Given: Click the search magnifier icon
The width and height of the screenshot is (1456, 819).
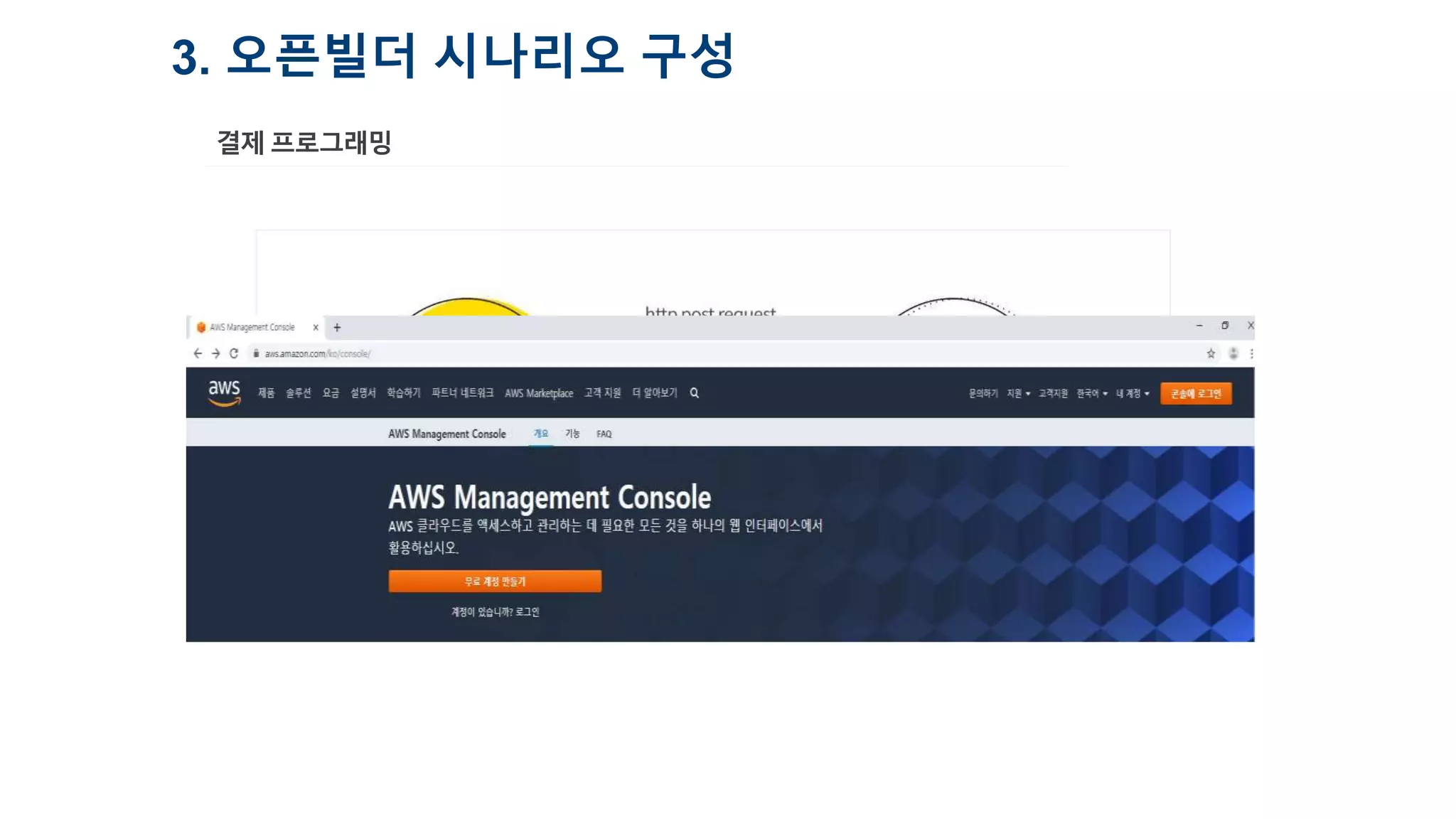Looking at the screenshot, I should pos(694,392).
